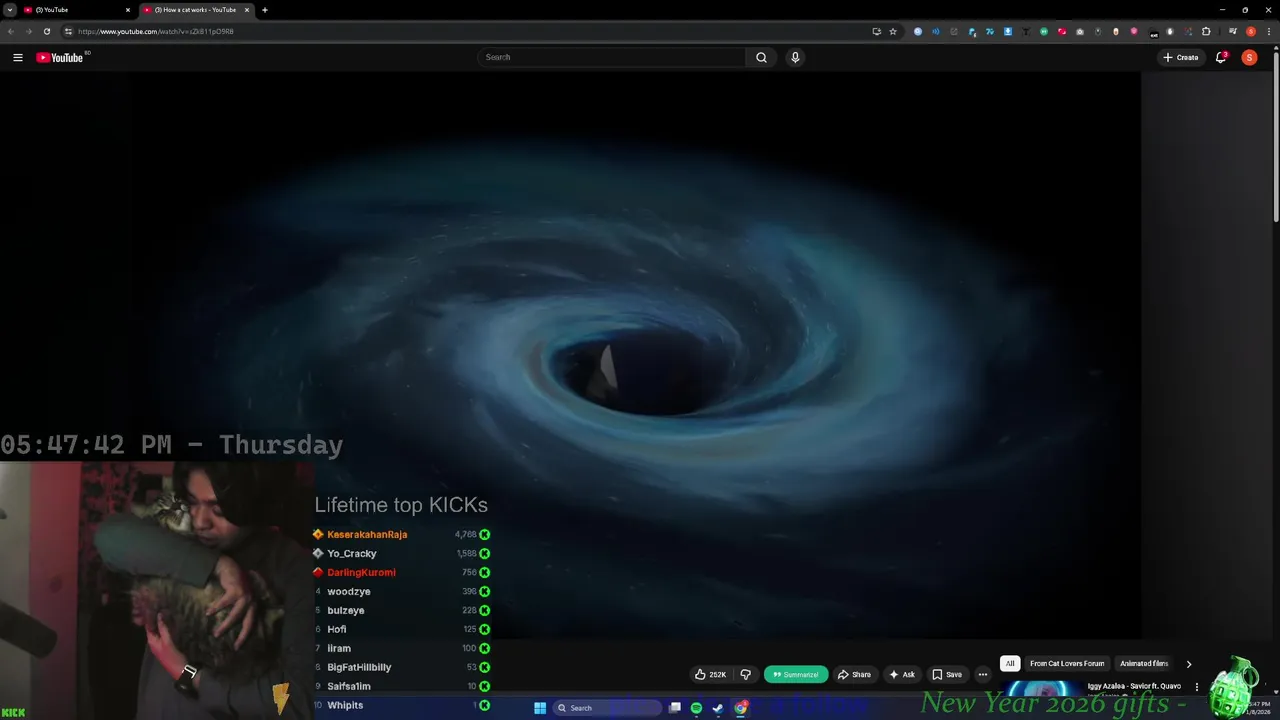Open the camera screenshot extension
The width and height of the screenshot is (1280, 720).
pos(1080,31)
